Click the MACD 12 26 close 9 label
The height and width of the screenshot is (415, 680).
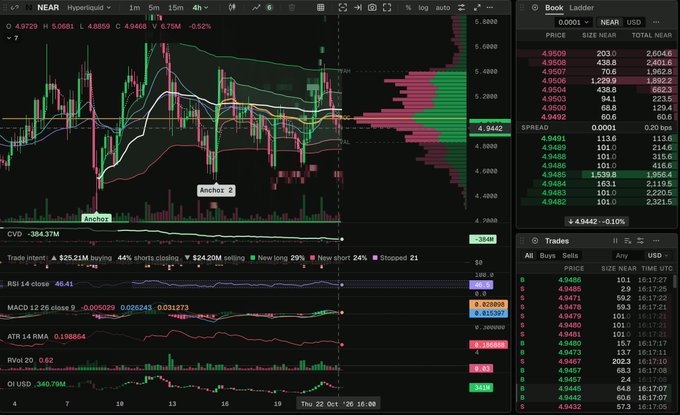pos(41,307)
